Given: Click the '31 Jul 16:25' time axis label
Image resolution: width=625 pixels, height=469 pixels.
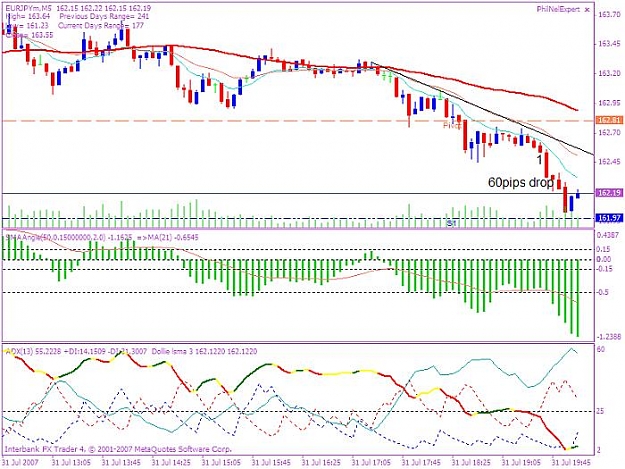Looking at the screenshot, I should (321, 463).
